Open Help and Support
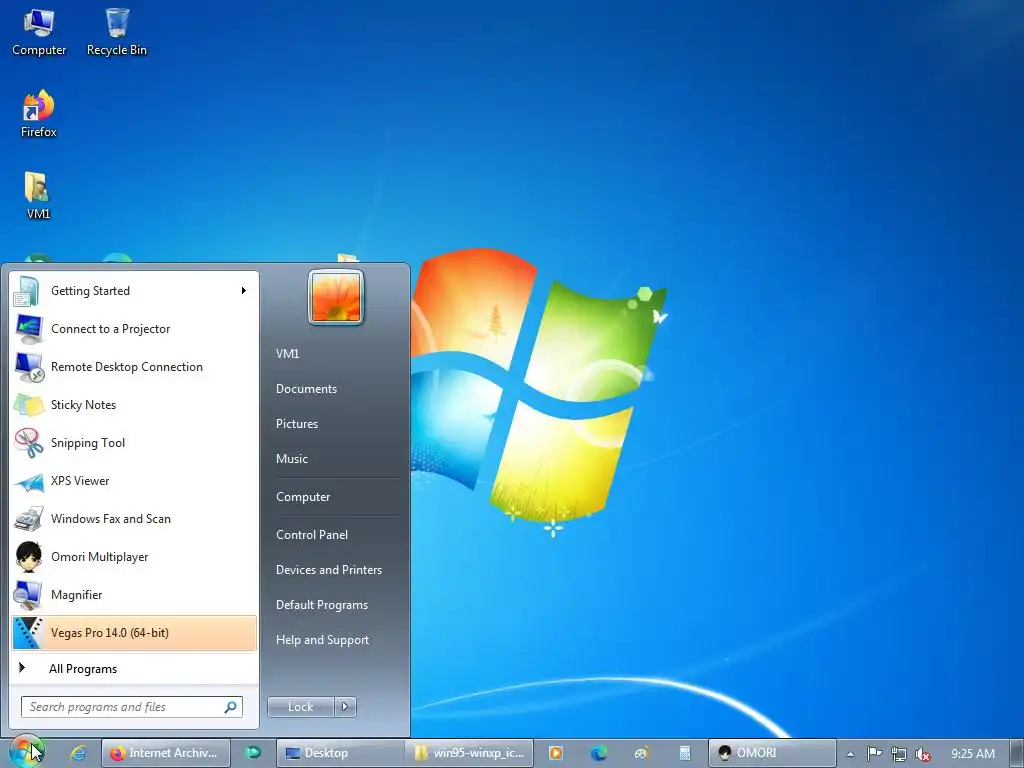Image resolution: width=1024 pixels, height=768 pixels. click(323, 640)
